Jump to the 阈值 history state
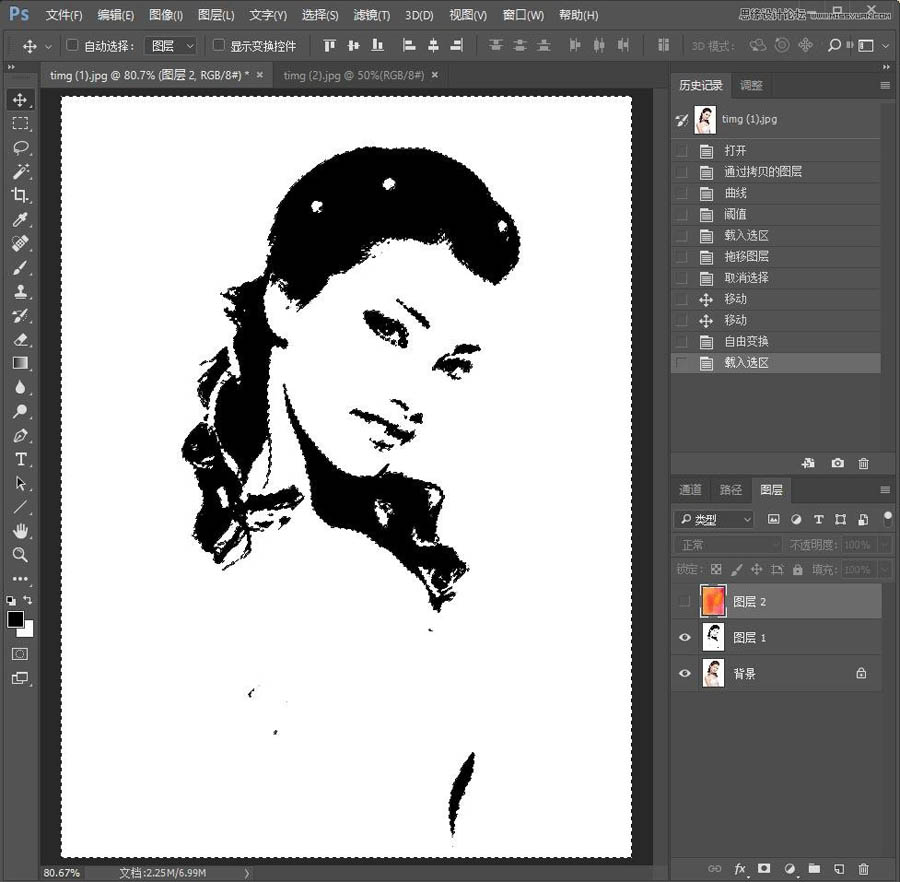This screenshot has height=882, width=900. pyautogui.click(x=735, y=214)
